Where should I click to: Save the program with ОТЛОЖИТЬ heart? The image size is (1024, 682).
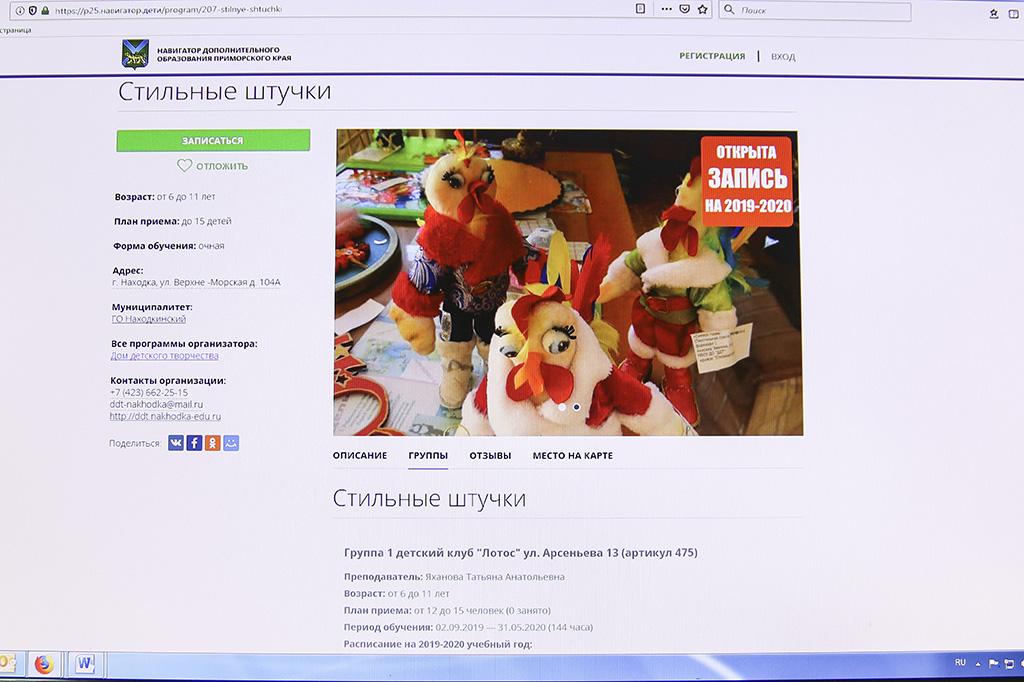212,166
